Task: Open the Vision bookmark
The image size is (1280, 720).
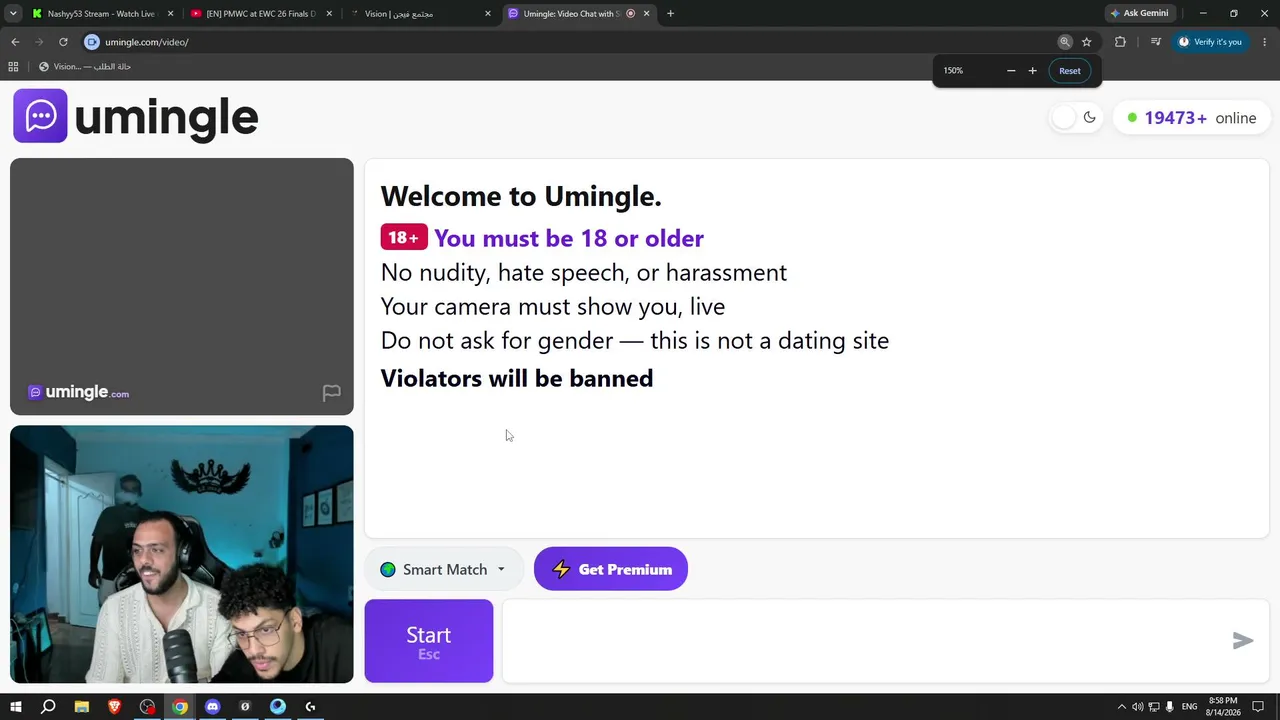Action: pyautogui.click(x=85, y=67)
